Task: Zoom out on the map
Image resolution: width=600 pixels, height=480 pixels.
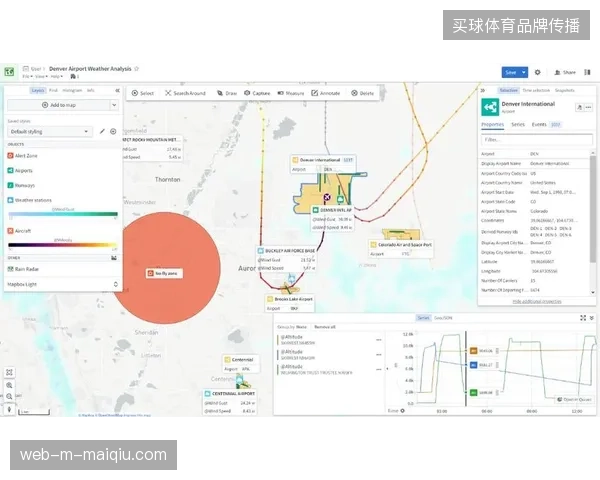Action: pos(10,397)
